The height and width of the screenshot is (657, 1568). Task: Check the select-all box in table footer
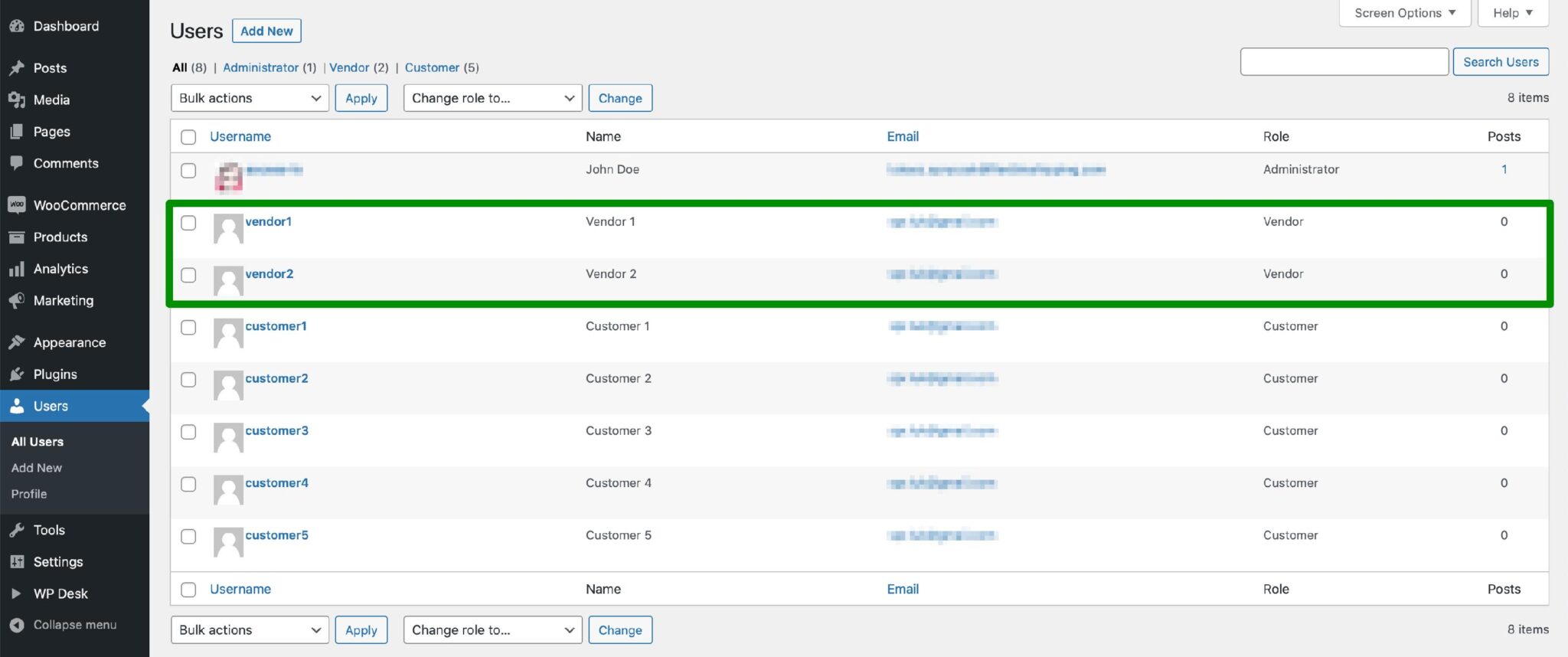tap(188, 590)
